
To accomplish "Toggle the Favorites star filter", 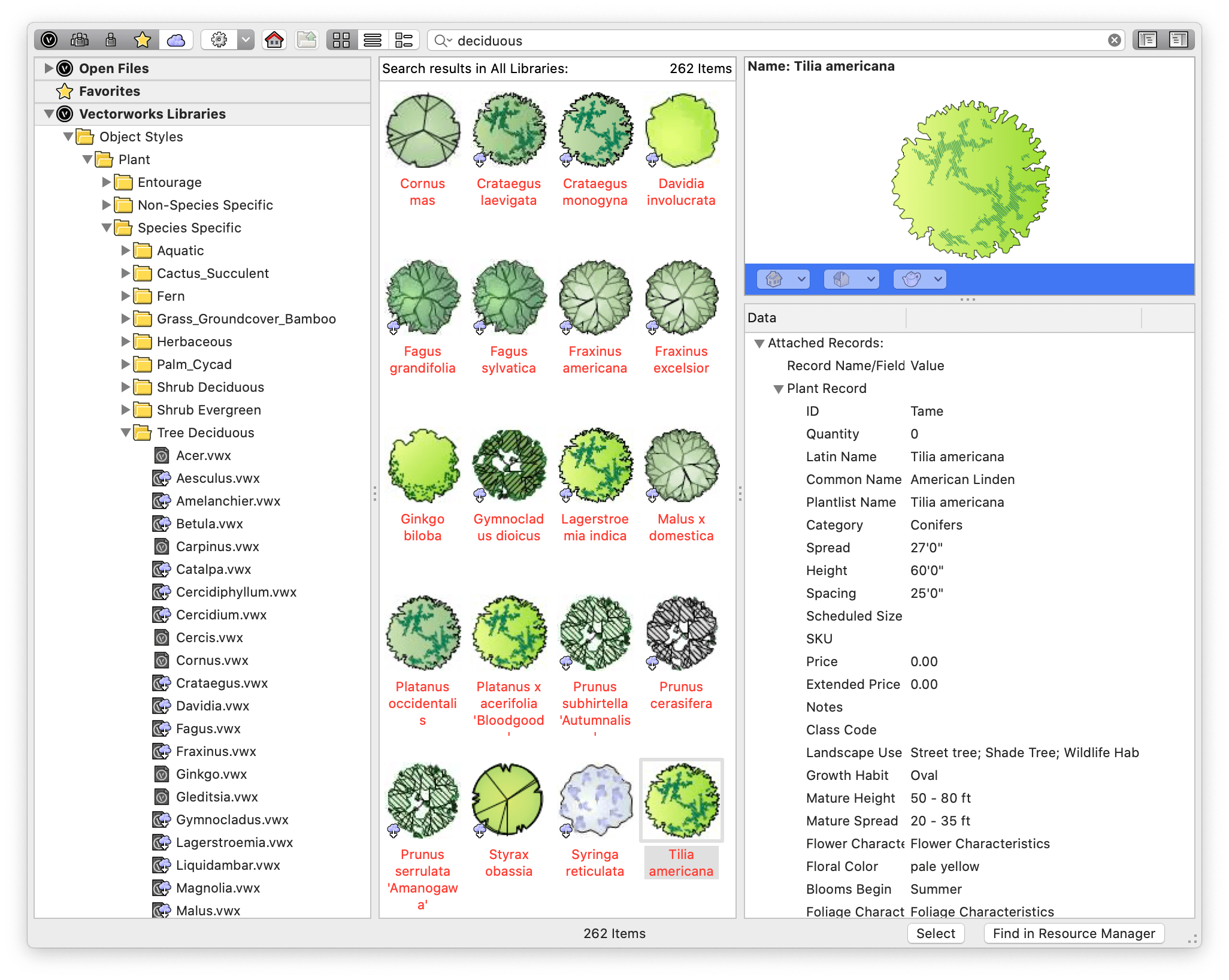I will [x=143, y=40].
